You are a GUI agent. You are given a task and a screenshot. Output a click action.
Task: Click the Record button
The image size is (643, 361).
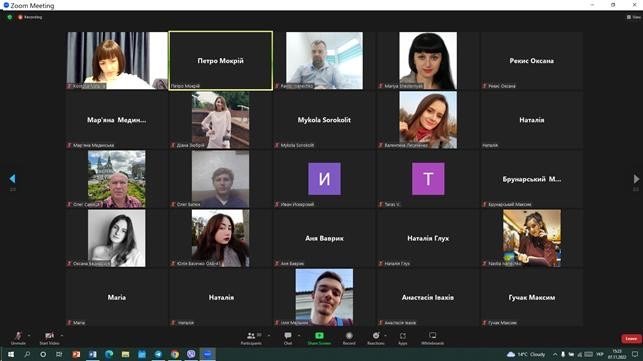coord(349,338)
